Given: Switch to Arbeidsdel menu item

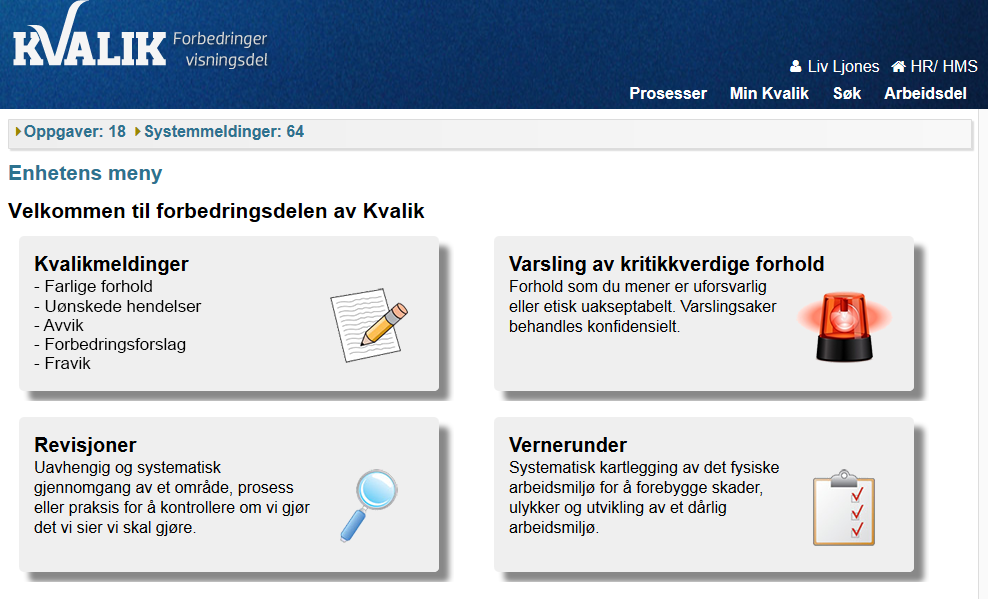Looking at the screenshot, I should click(925, 93).
